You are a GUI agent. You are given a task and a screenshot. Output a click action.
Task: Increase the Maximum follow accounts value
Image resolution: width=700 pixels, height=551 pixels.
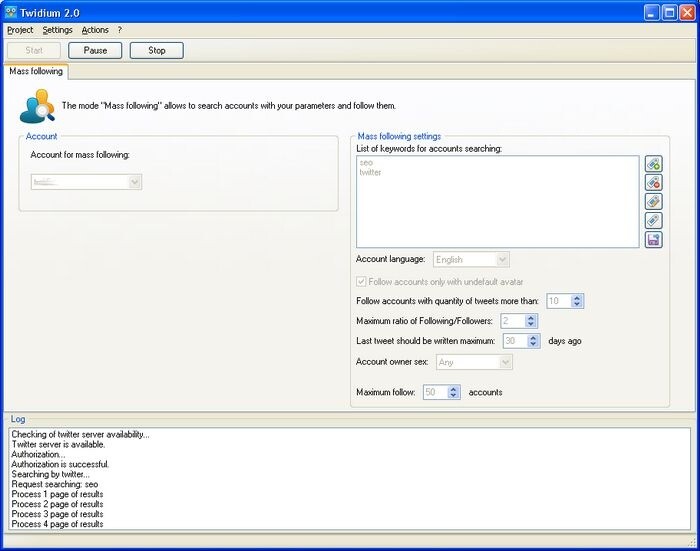pos(453,389)
